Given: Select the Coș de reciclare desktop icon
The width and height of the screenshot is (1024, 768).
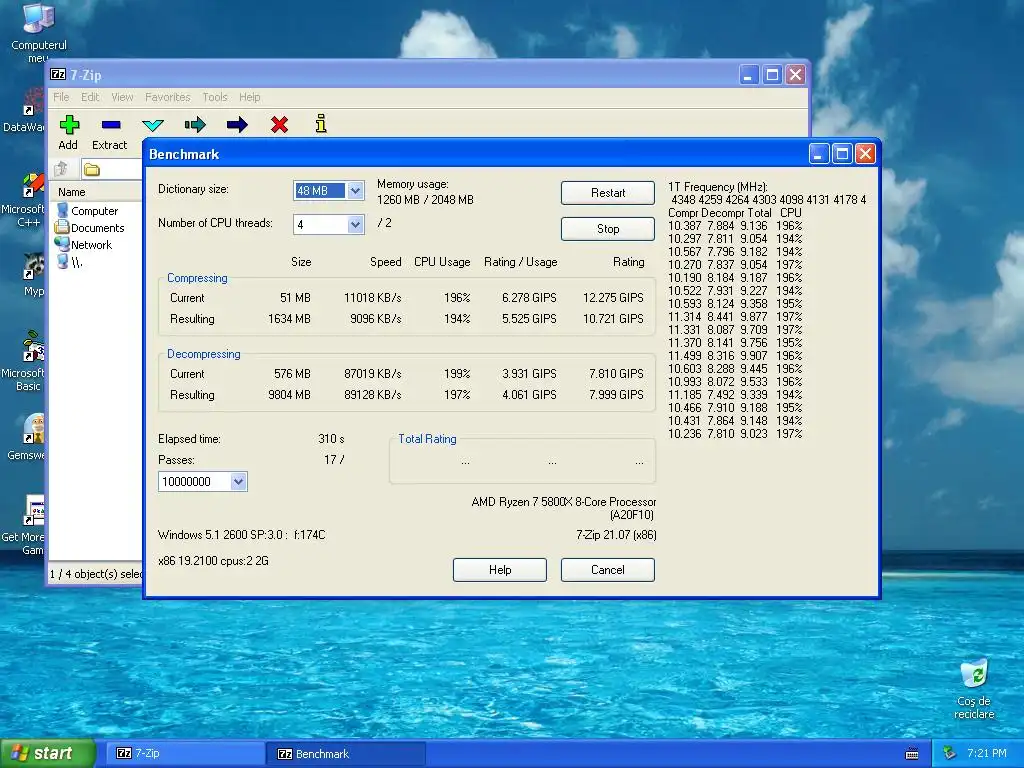Looking at the screenshot, I should 974,689.
